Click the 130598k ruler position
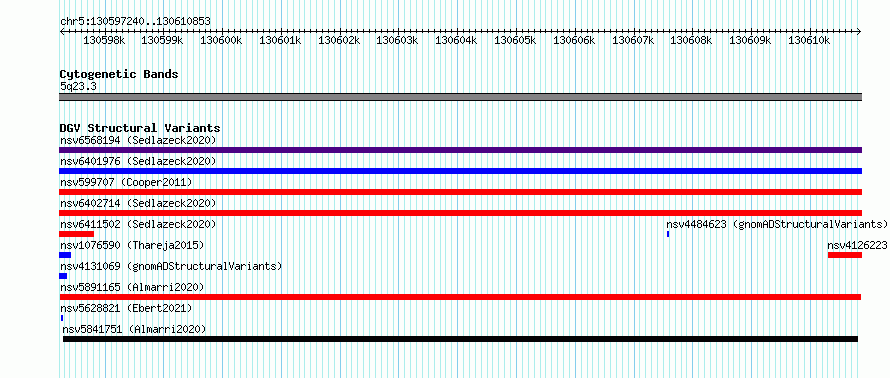 tap(104, 40)
